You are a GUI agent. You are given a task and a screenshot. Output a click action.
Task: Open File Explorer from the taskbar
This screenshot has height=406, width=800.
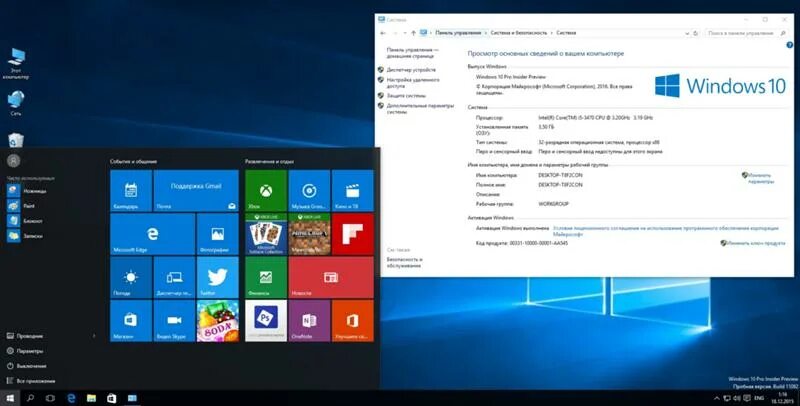click(91, 398)
